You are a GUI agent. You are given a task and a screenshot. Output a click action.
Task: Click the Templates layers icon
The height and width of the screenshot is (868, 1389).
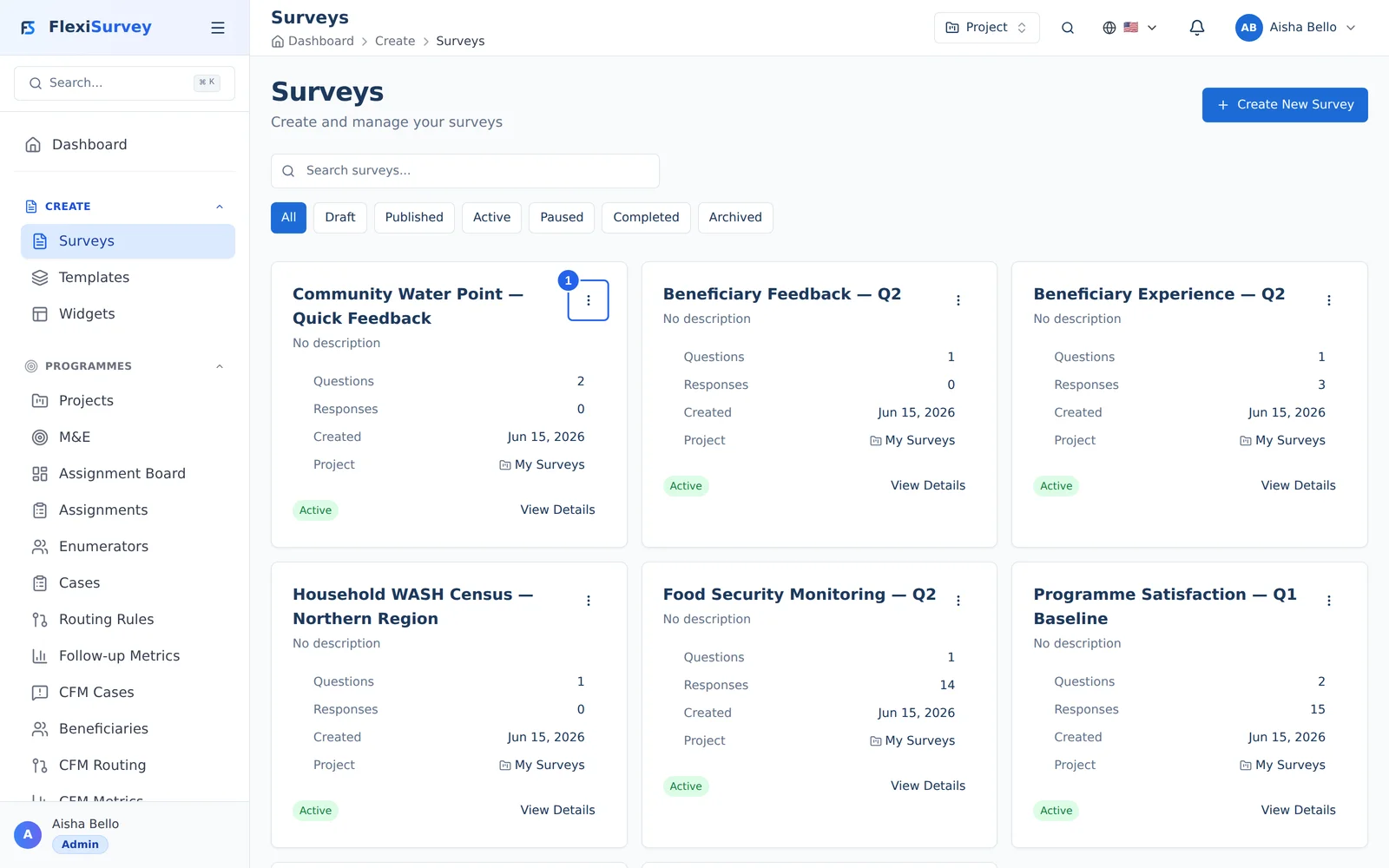click(40, 278)
